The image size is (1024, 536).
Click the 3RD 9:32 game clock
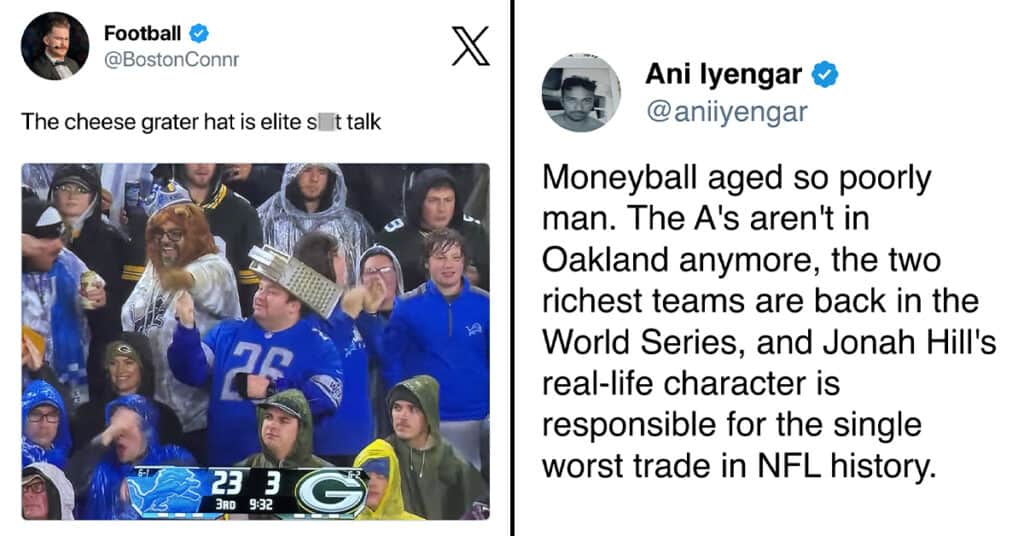[245, 504]
